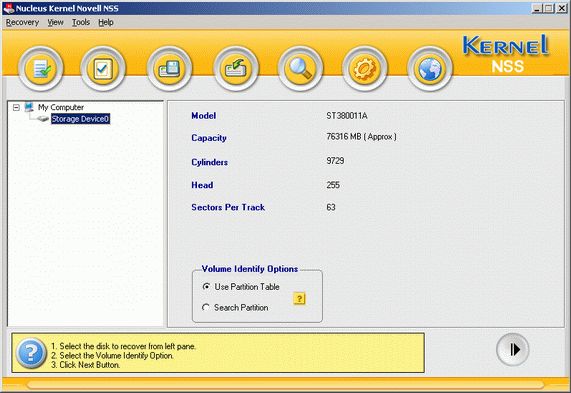Click the blue question mark info icon
This screenshot has height=393, width=571.
[31, 353]
